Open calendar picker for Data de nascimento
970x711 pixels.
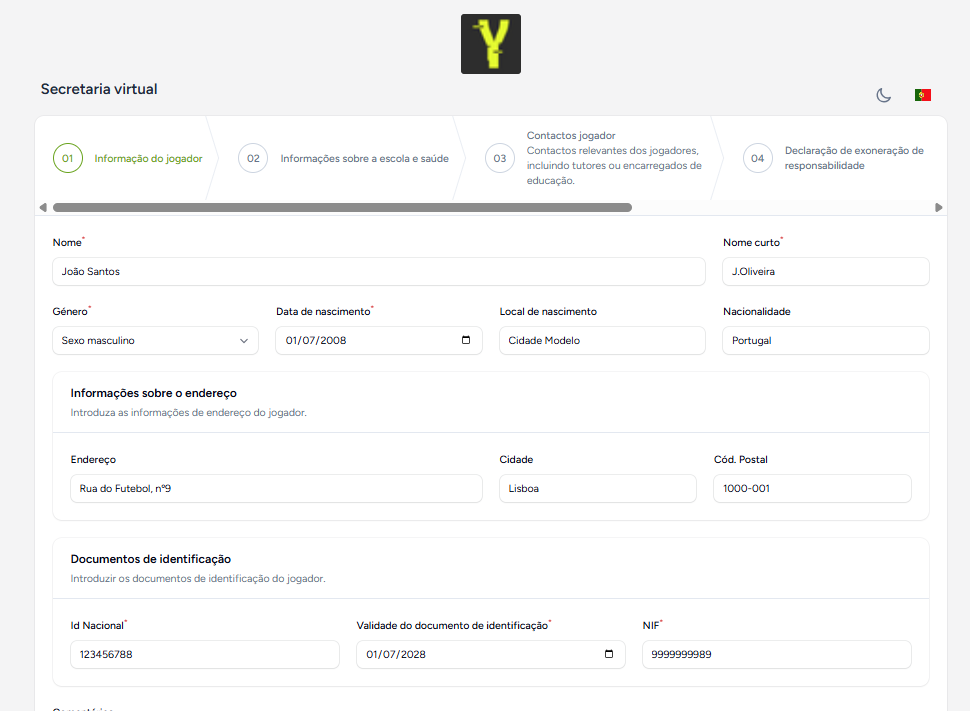coord(466,340)
